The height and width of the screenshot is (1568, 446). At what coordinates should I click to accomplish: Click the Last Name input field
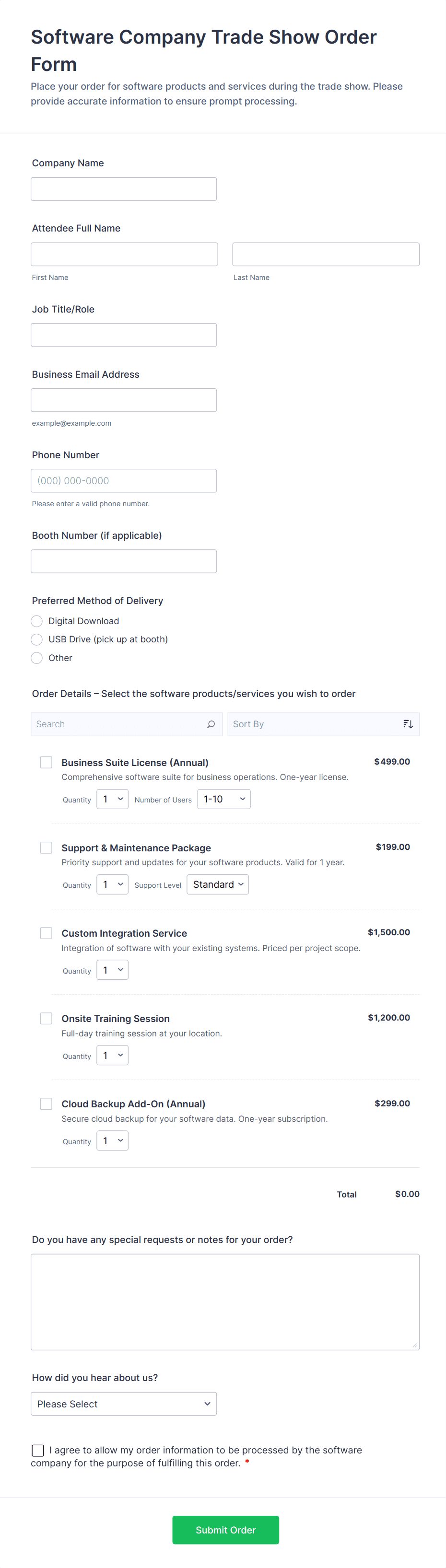point(325,255)
